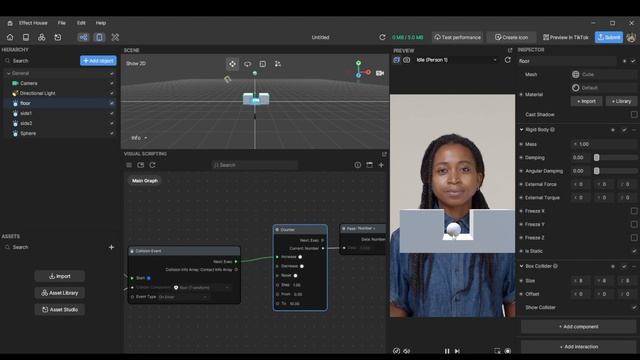Toggle the phone preview panel icon in the toolbar
Screen dimensions: 640x360
(x=99, y=37)
